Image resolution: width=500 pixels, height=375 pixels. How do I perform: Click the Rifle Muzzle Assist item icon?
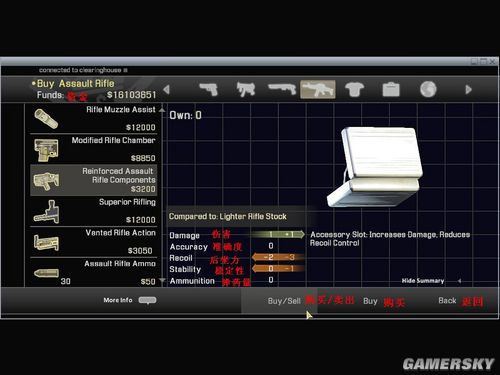click(46, 119)
